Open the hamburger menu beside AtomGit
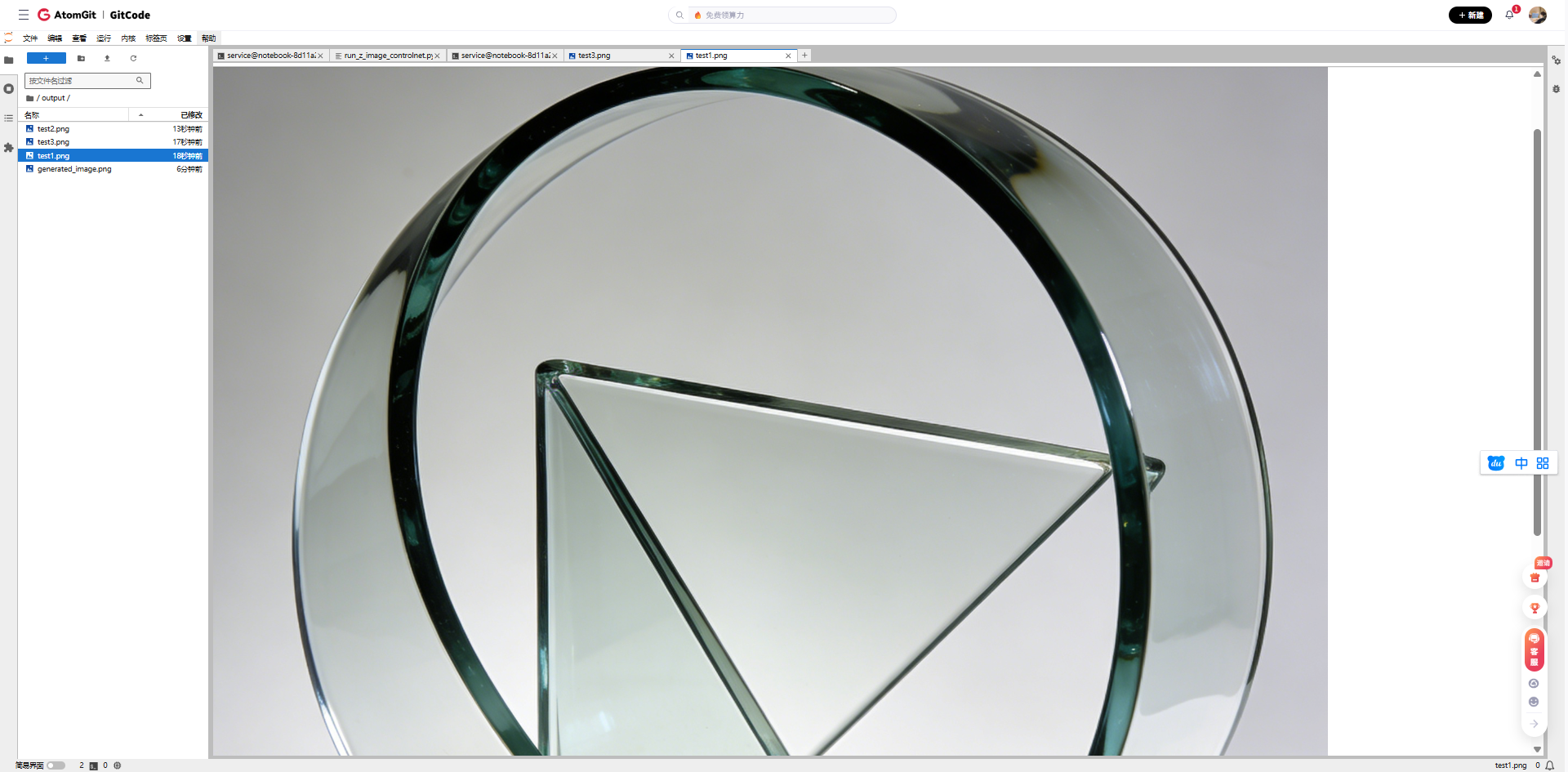The width and height of the screenshot is (1568, 772). point(24,15)
